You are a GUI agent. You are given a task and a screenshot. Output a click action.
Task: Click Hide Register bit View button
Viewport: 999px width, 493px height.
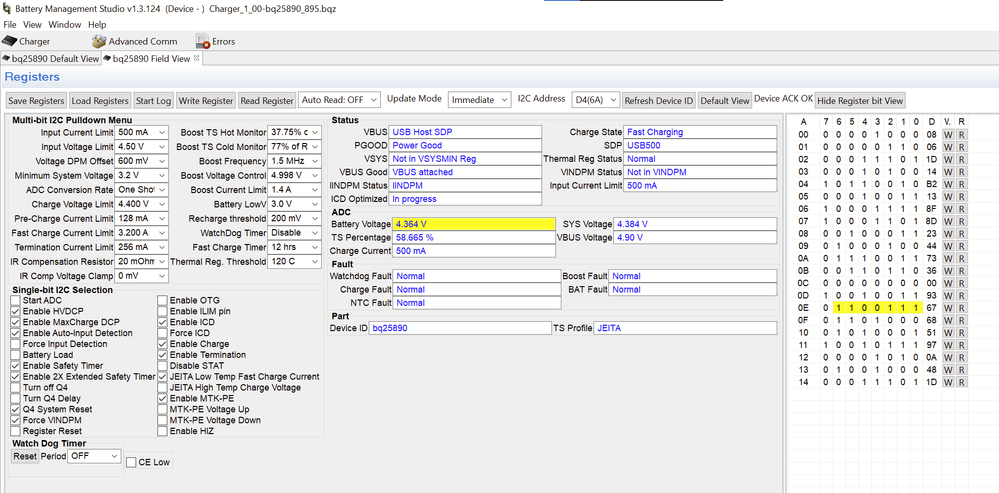pyautogui.click(x=859, y=101)
